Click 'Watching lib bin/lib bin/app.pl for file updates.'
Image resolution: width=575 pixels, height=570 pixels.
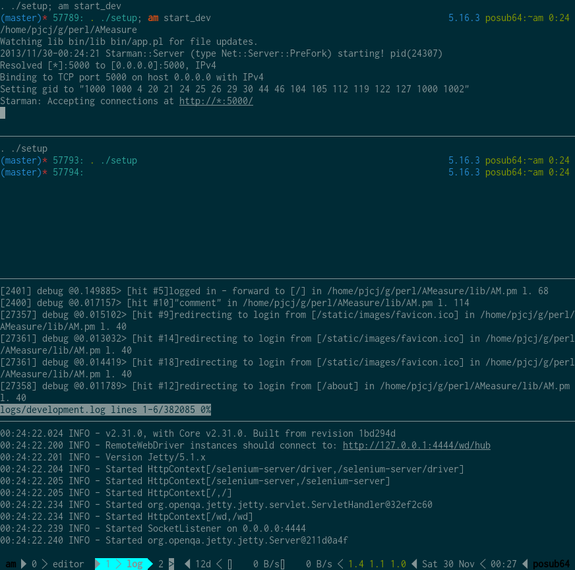click(x=129, y=42)
